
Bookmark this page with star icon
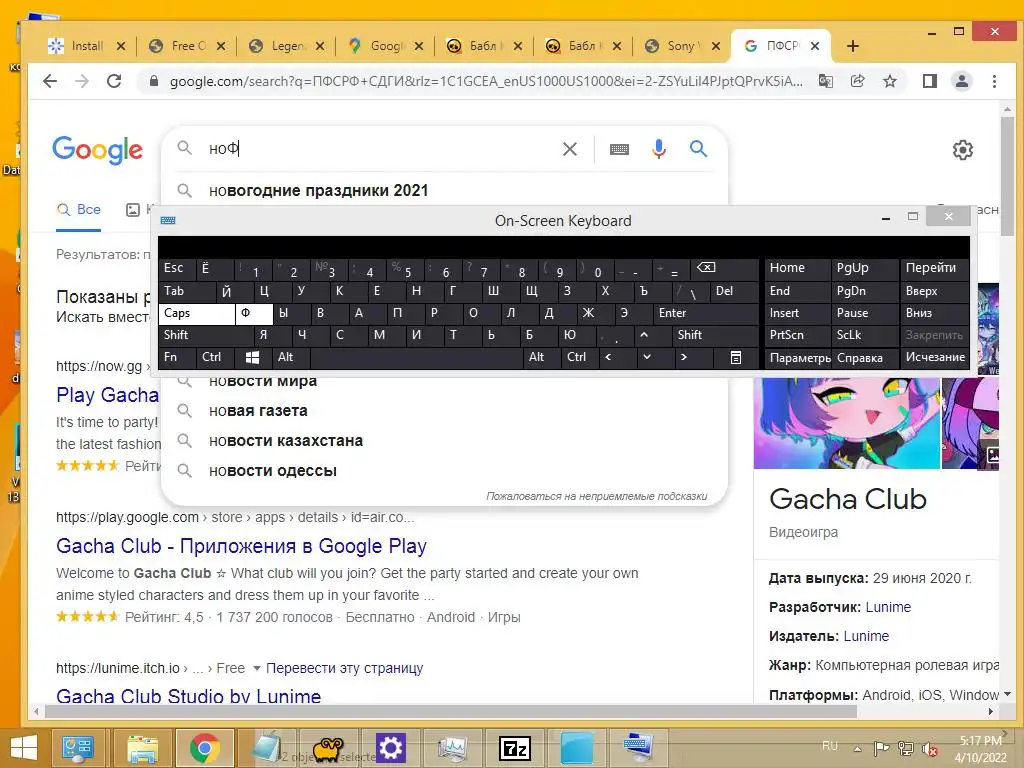tap(889, 81)
